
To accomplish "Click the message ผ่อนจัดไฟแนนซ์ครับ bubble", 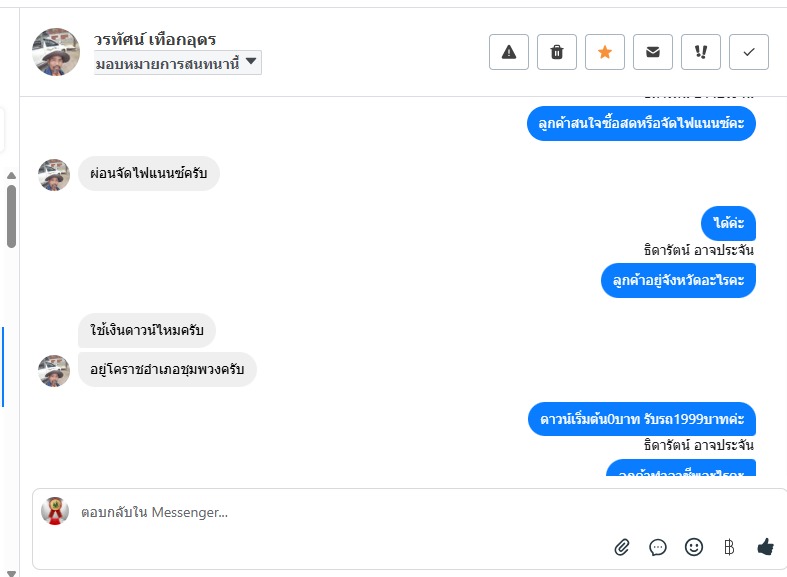I will (149, 173).
